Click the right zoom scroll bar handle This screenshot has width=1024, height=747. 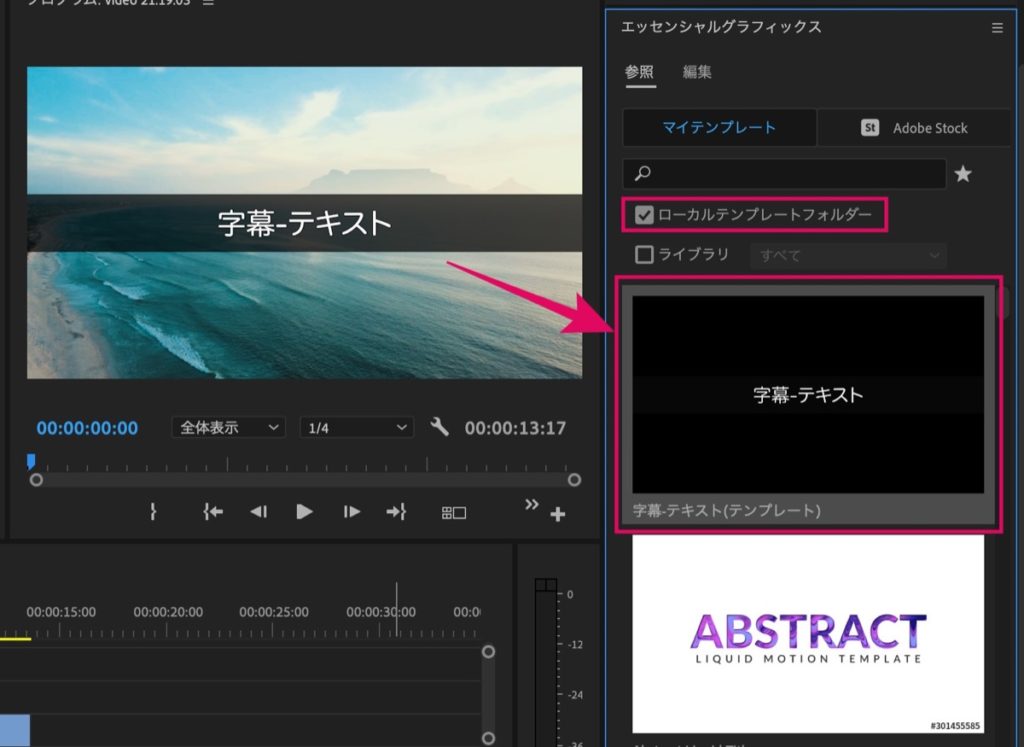pyautogui.click(x=574, y=480)
